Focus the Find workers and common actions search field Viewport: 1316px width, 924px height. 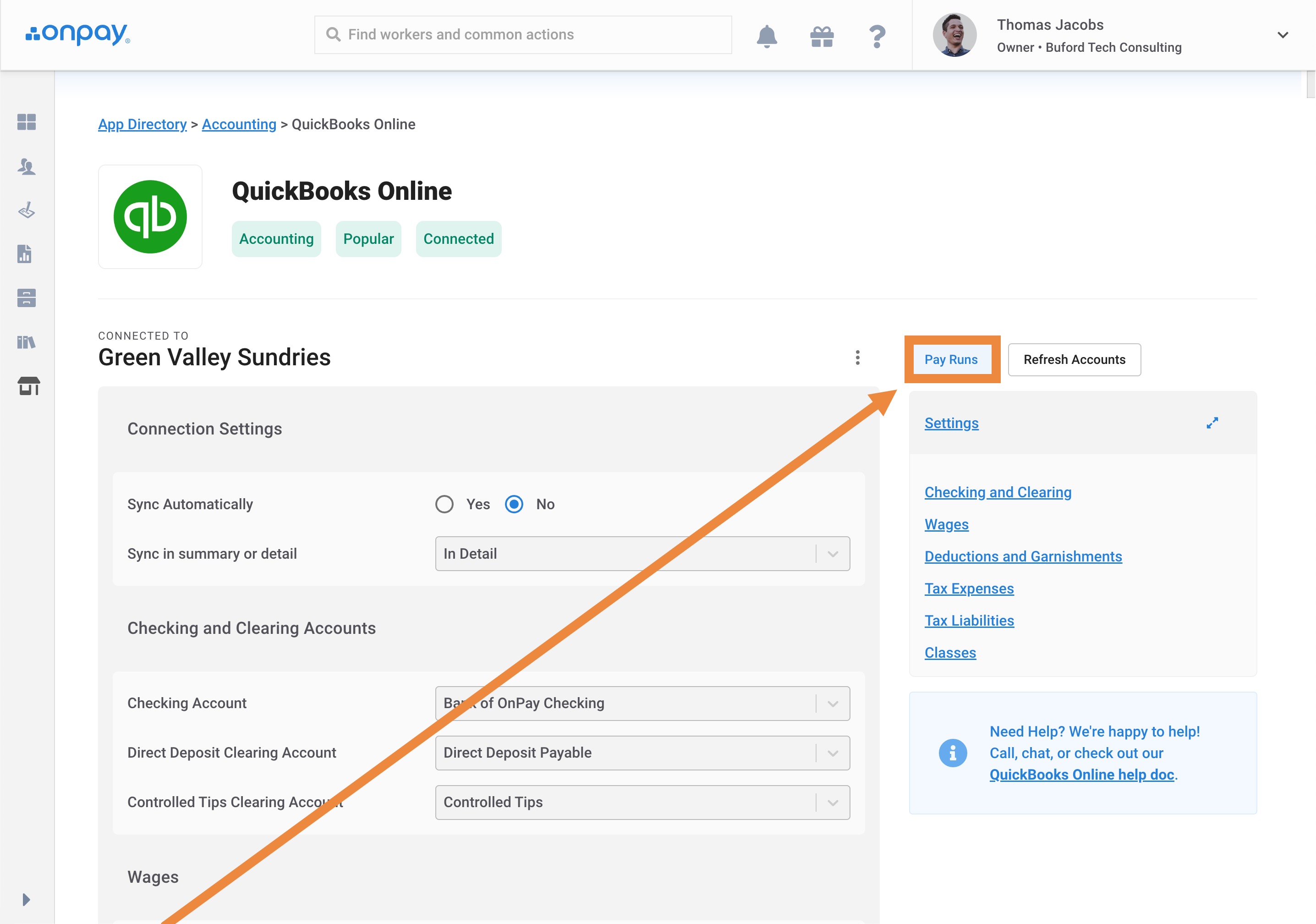pos(523,35)
